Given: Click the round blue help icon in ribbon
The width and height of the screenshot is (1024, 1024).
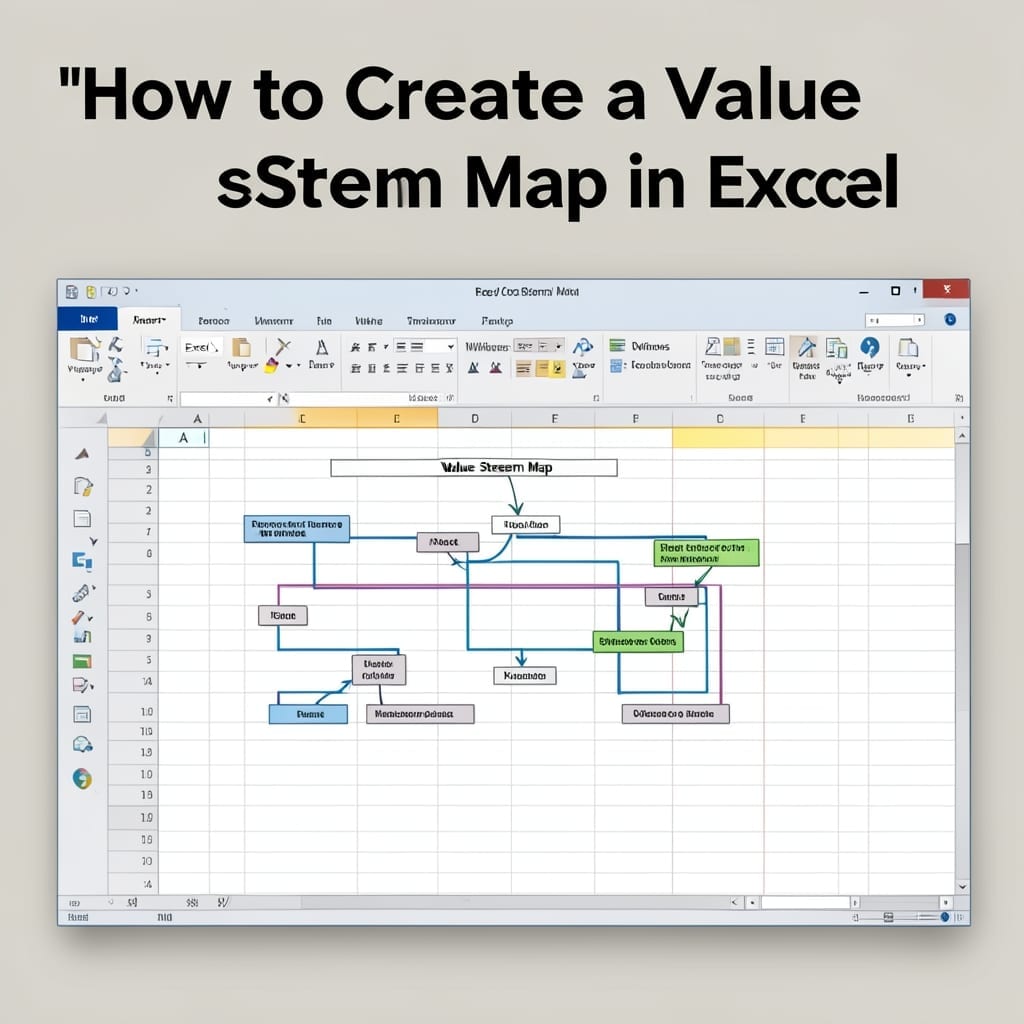Looking at the screenshot, I should [x=870, y=347].
